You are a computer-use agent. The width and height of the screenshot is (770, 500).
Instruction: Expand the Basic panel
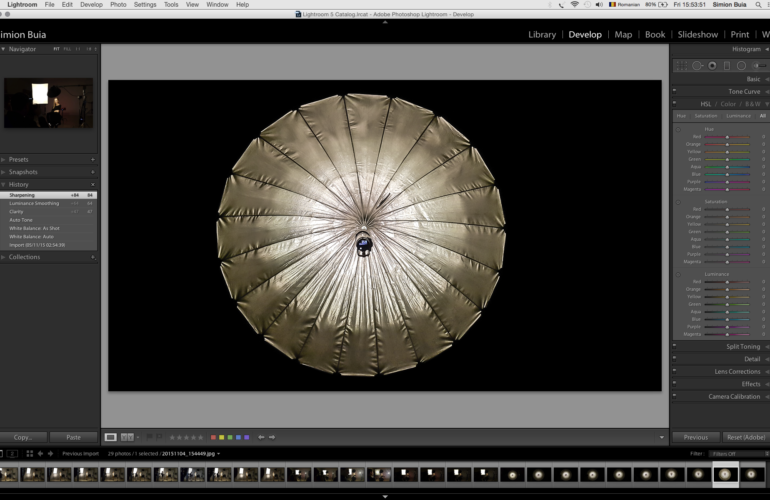click(767, 79)
